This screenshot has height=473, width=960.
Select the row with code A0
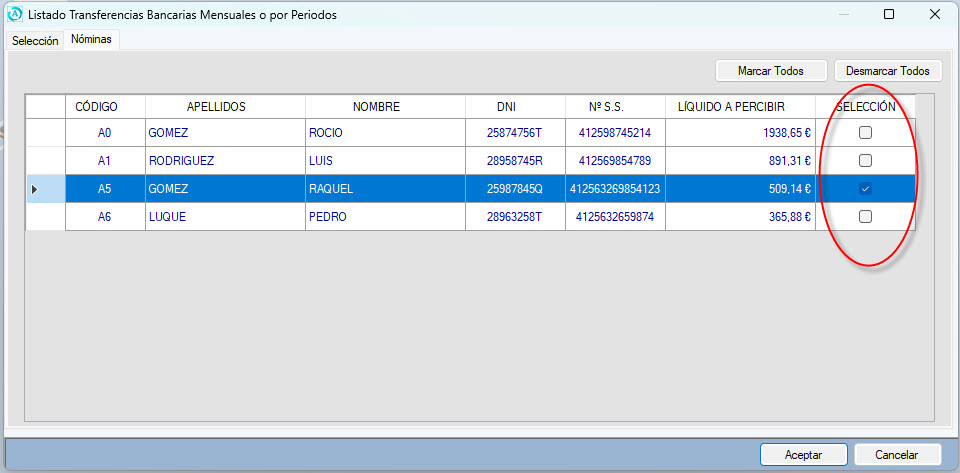click(105, 133)
